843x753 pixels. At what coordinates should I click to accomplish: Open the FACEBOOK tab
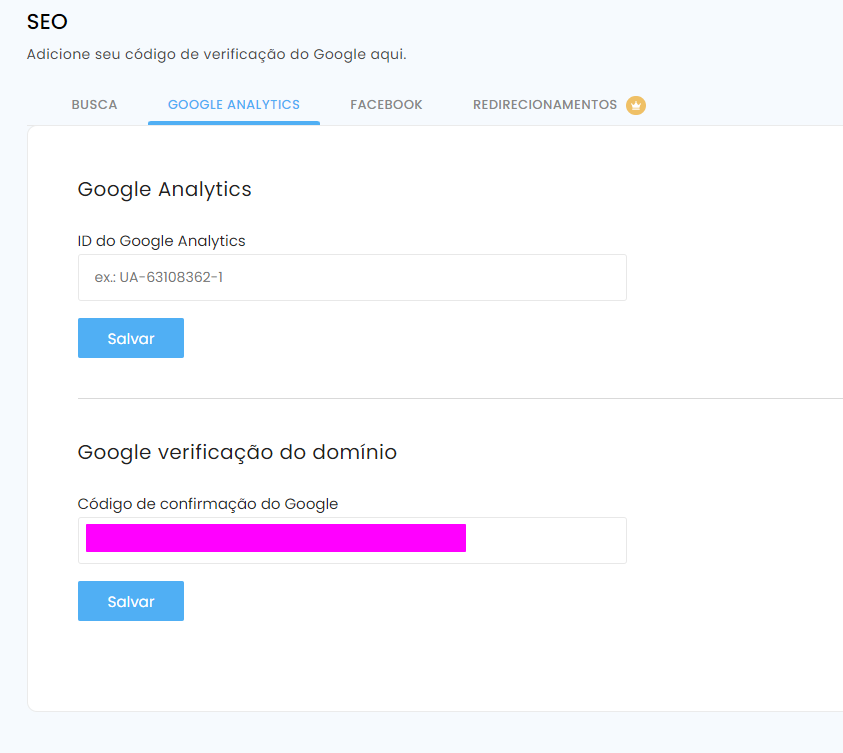click(x=386, y=104)
